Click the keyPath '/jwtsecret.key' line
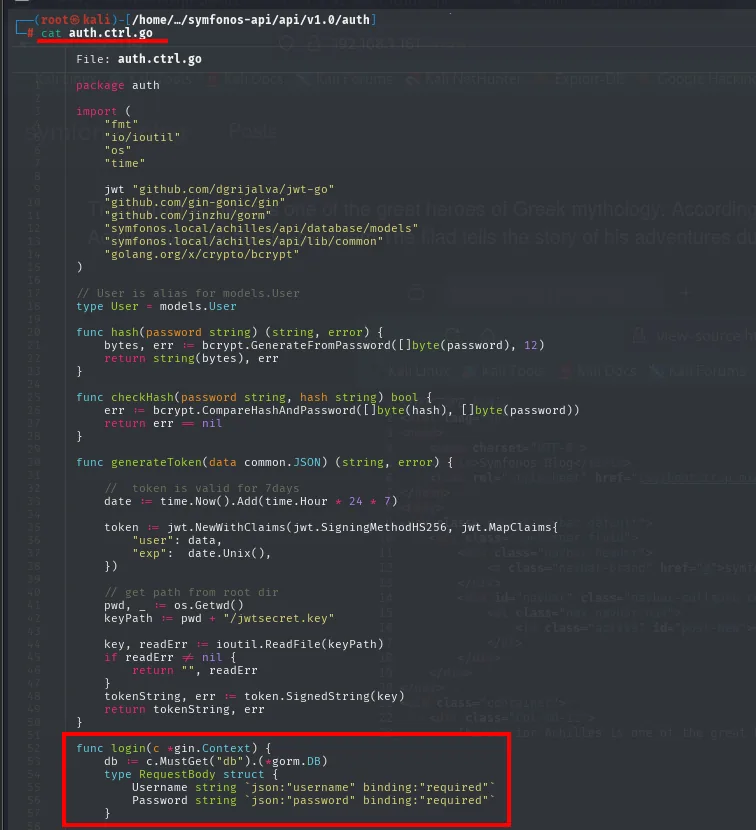Image resolution: width=756 pixels, height=830 pixels. click(219, 618)
